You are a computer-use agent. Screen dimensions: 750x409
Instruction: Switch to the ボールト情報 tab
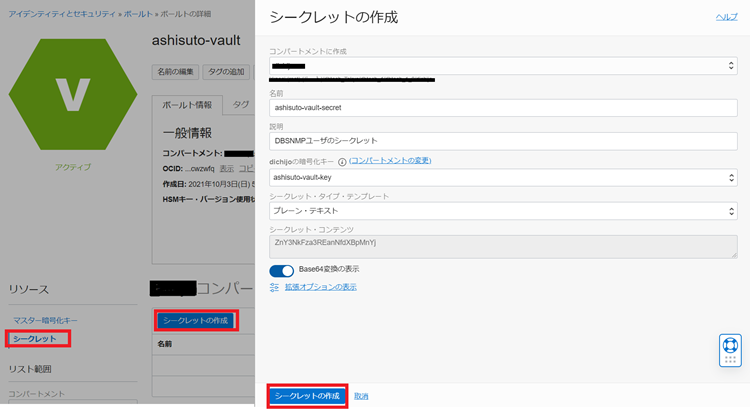[187, 105]
